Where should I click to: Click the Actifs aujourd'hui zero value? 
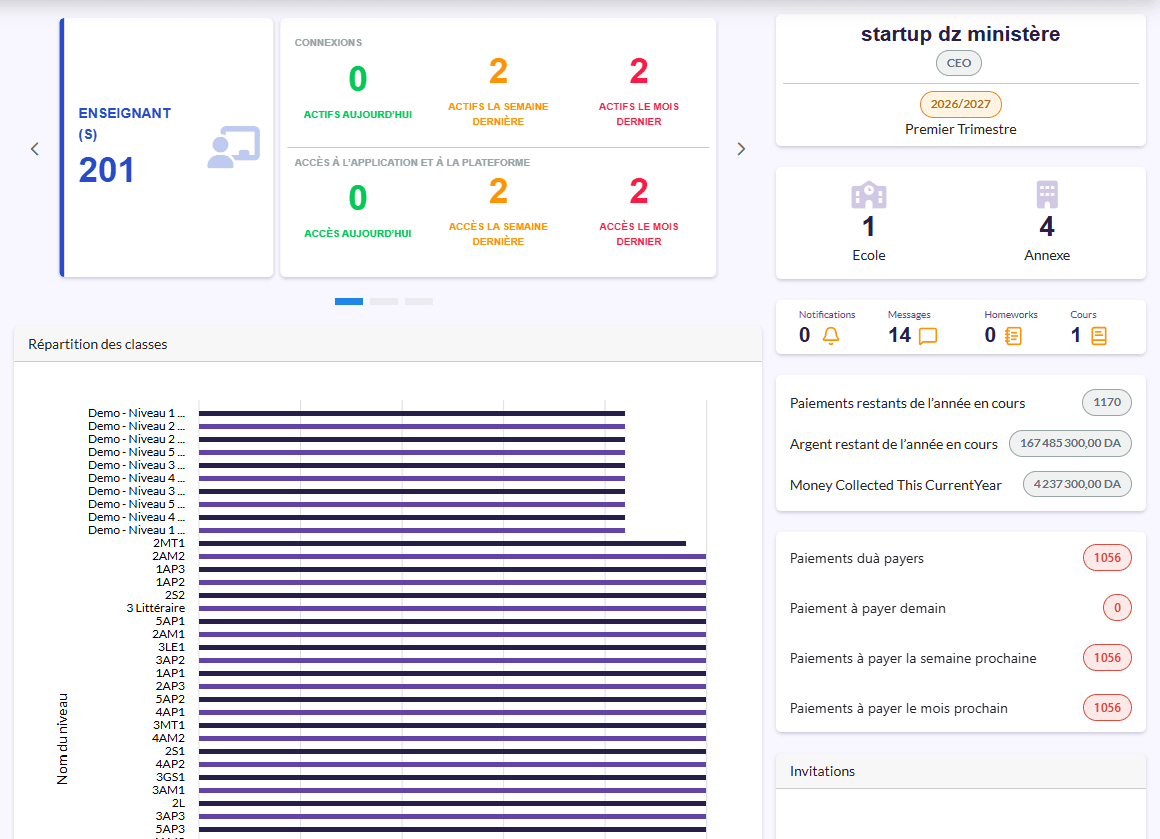pyautogui.click(x=358, y=78)
